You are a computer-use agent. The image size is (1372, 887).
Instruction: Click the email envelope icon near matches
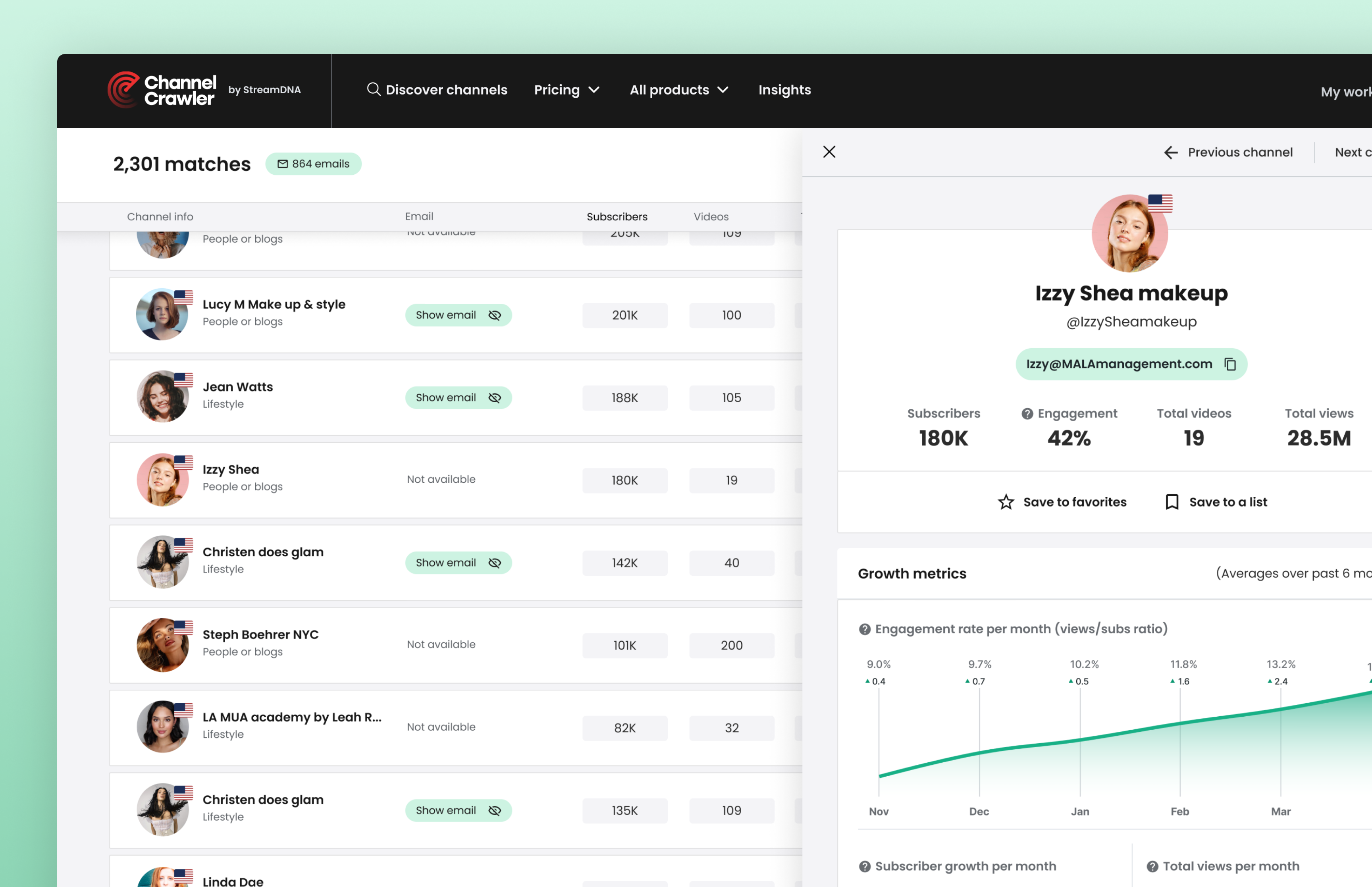pos(284,164)
